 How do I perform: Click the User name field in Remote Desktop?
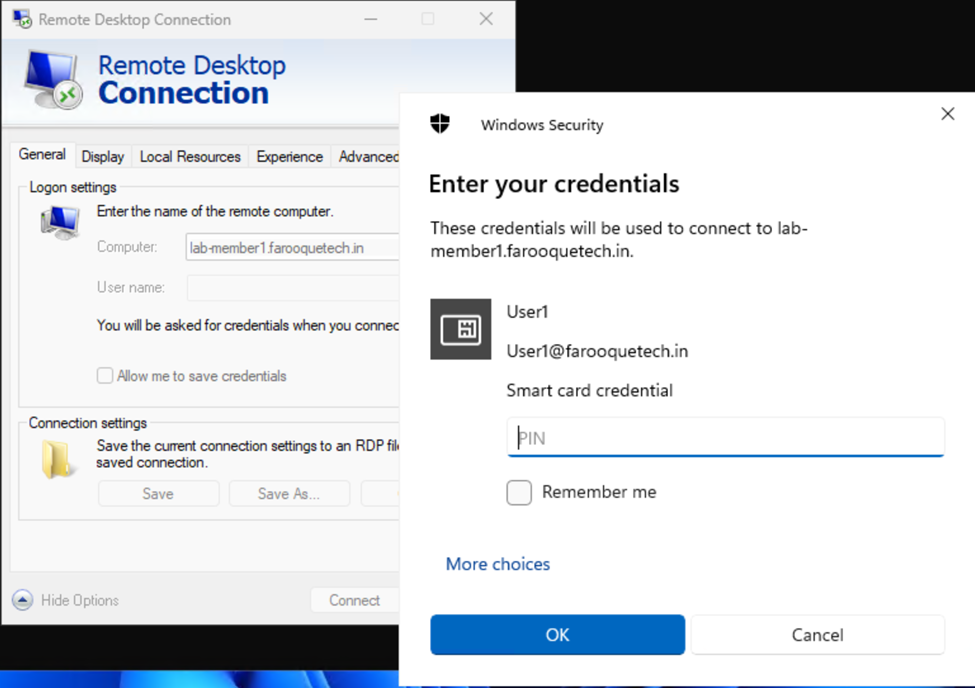pyautogui.click(x=293, y=287)
